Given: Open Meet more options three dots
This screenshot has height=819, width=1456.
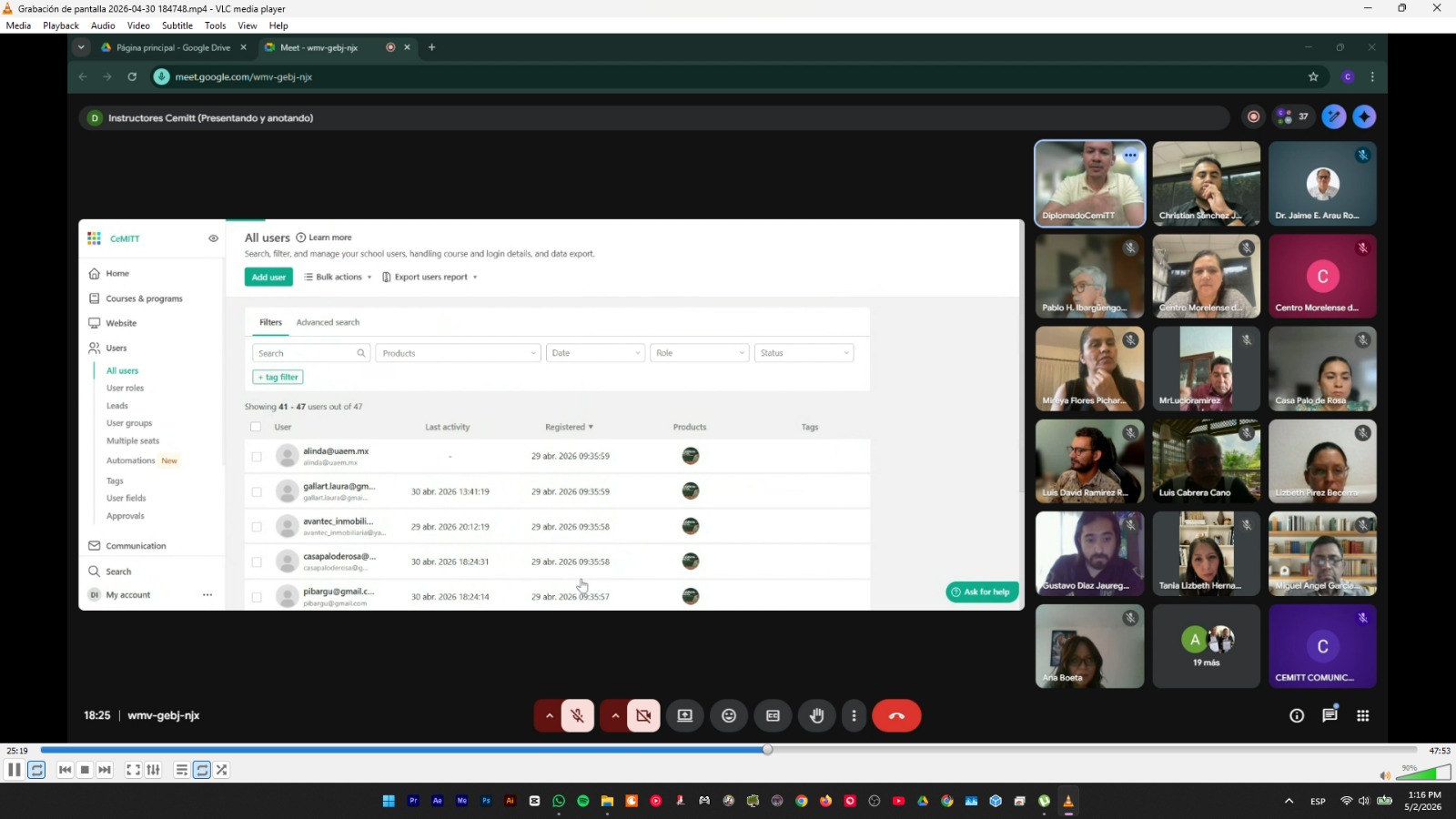Looking at the screenshot, I should (854, 716).
